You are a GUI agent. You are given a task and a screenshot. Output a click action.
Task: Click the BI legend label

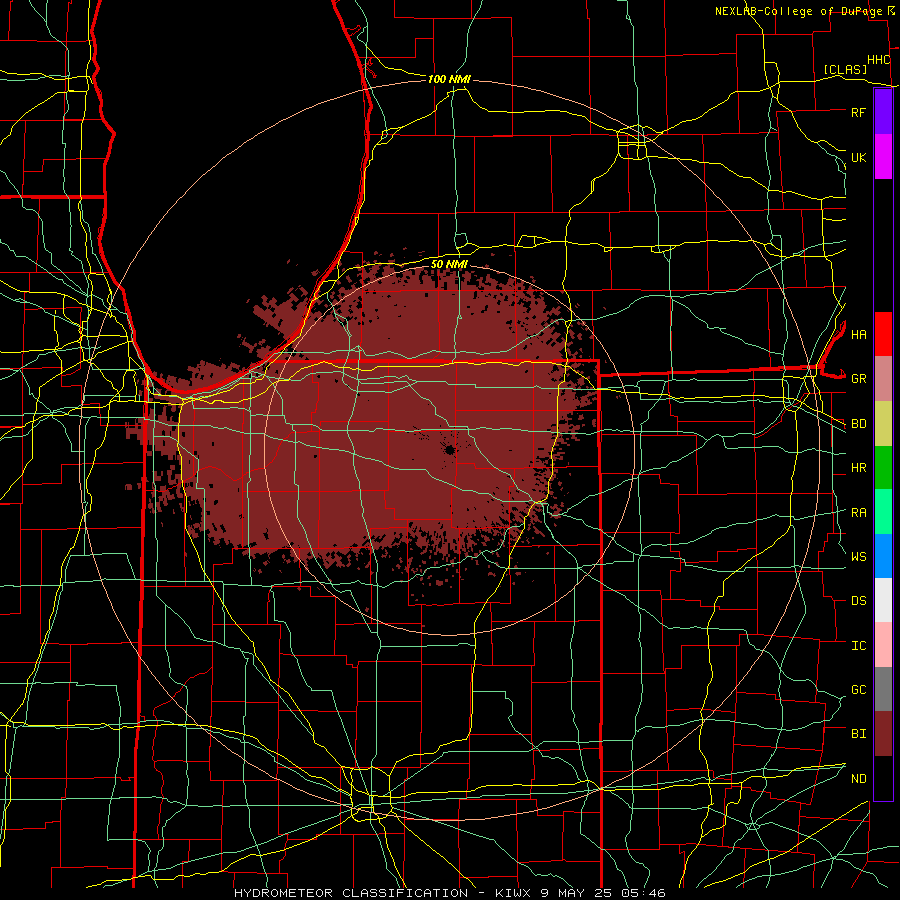[x=858, y=734]
